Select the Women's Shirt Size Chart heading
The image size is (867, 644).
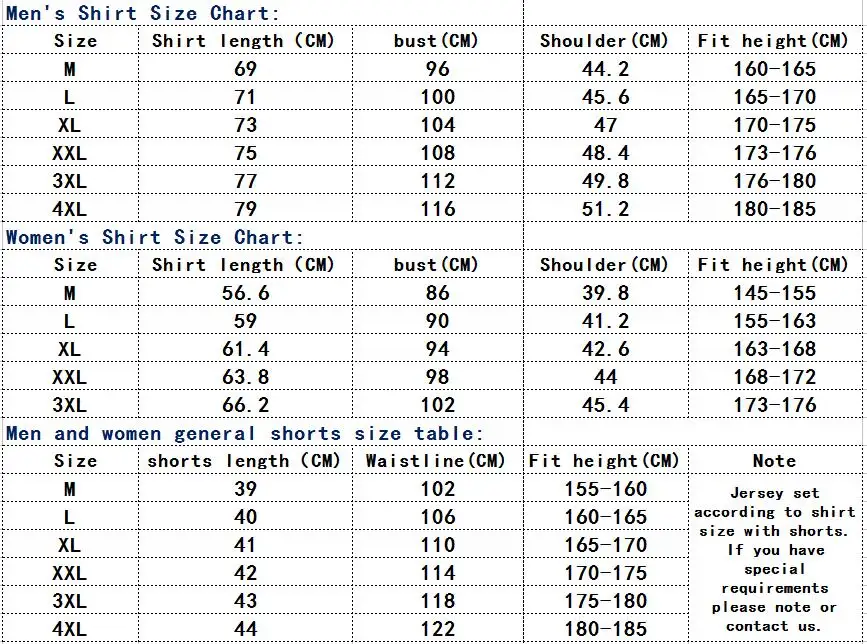(154, 237)
